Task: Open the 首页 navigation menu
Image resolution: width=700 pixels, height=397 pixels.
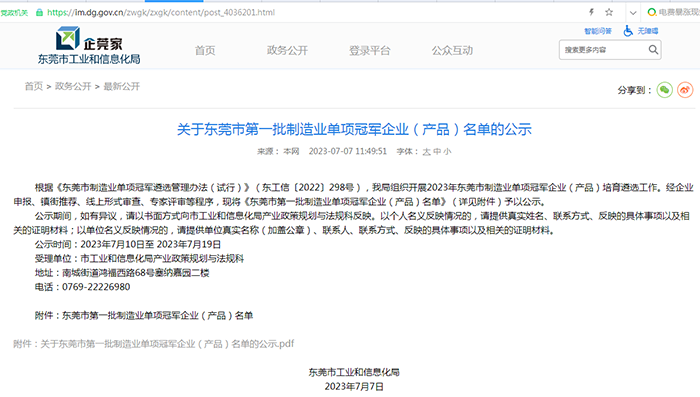Action: pos(205,50)
